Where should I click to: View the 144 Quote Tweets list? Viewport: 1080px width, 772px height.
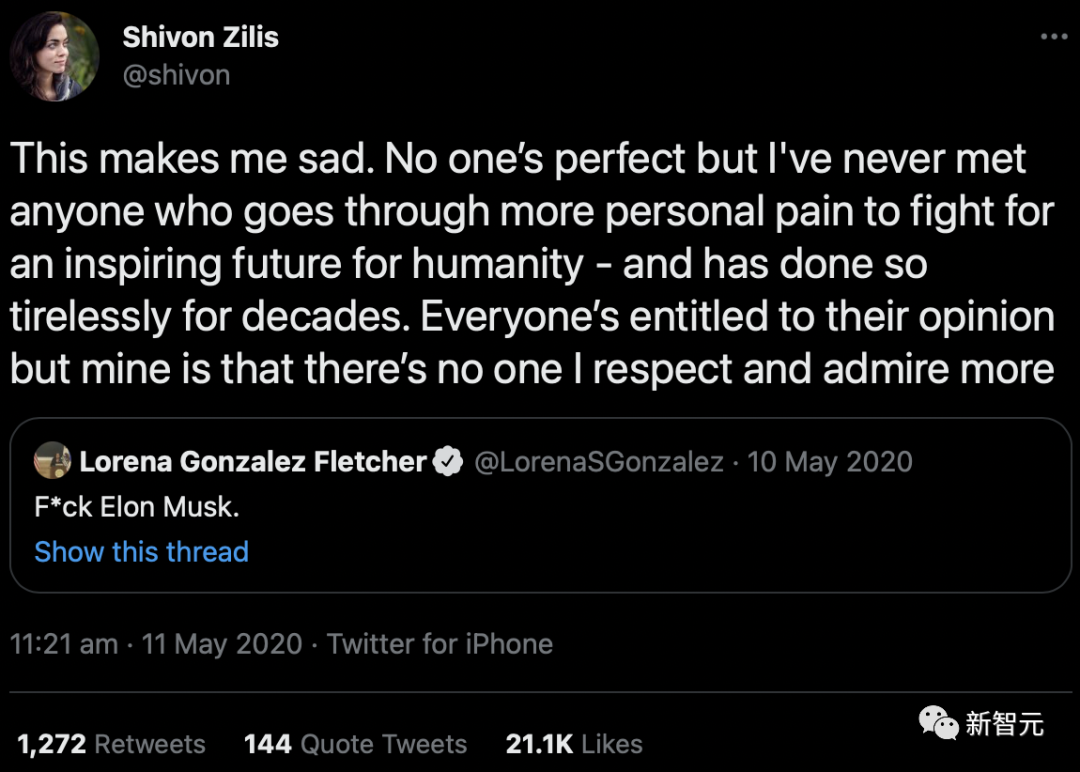[x=355, y=744]
